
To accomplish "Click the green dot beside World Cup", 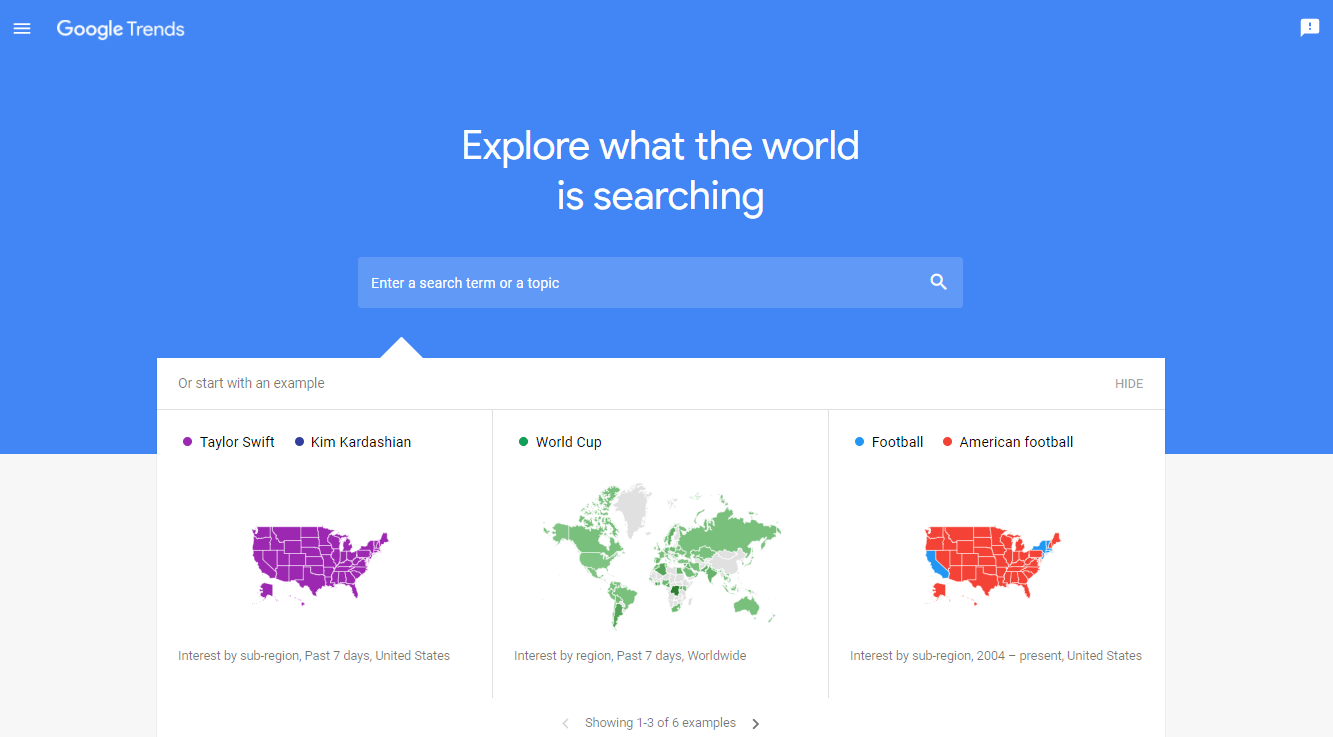I will click(x=523, y=442).
